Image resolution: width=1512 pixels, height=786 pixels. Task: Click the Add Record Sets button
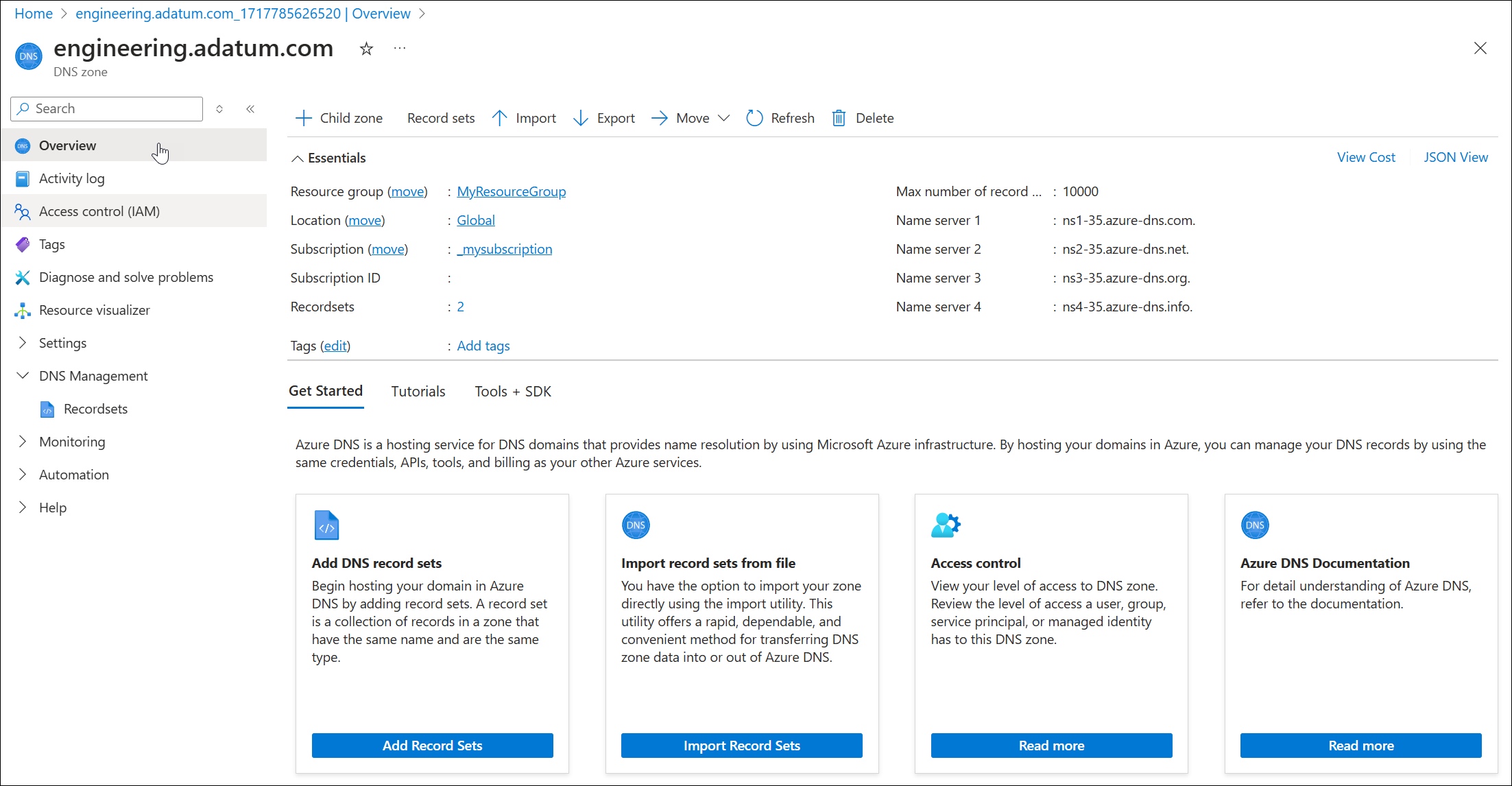(x=432, y=746)
